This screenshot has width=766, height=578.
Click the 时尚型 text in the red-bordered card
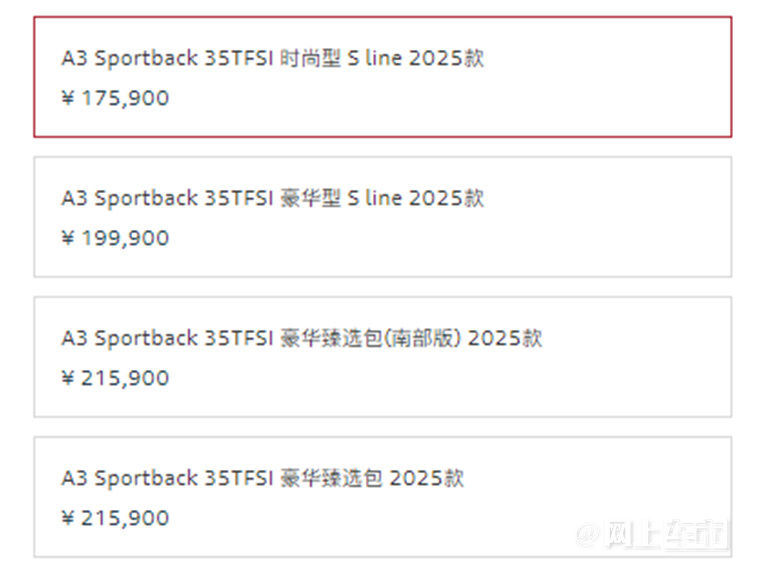point(310,58)
